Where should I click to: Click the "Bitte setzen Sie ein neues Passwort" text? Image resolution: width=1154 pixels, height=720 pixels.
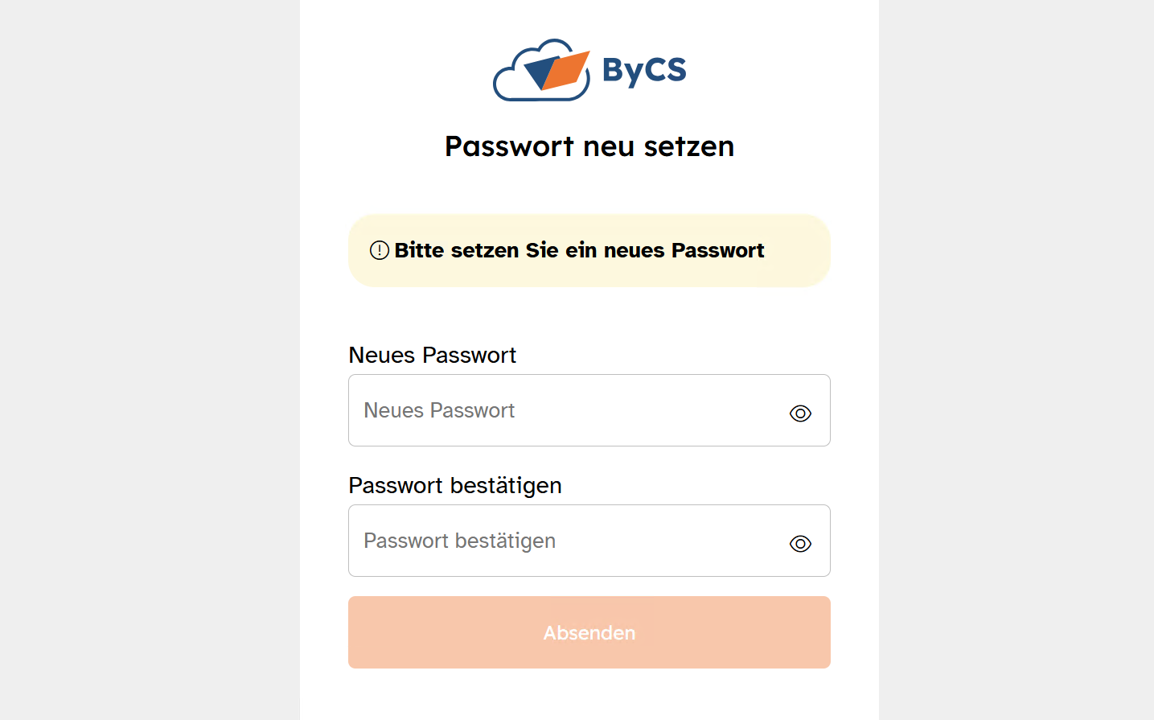579,250
